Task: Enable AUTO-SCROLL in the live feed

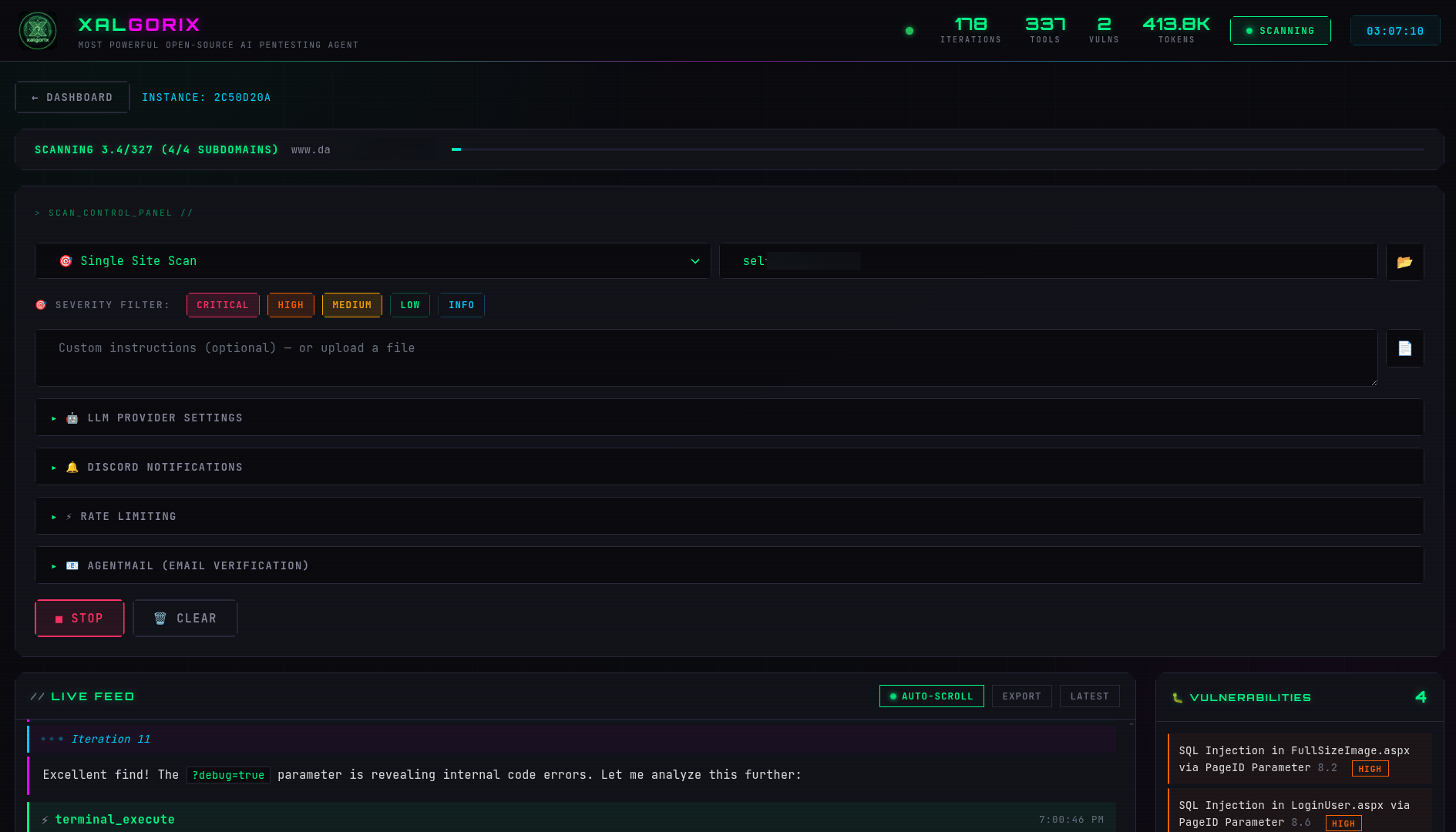Action: [x=931, y=696]
